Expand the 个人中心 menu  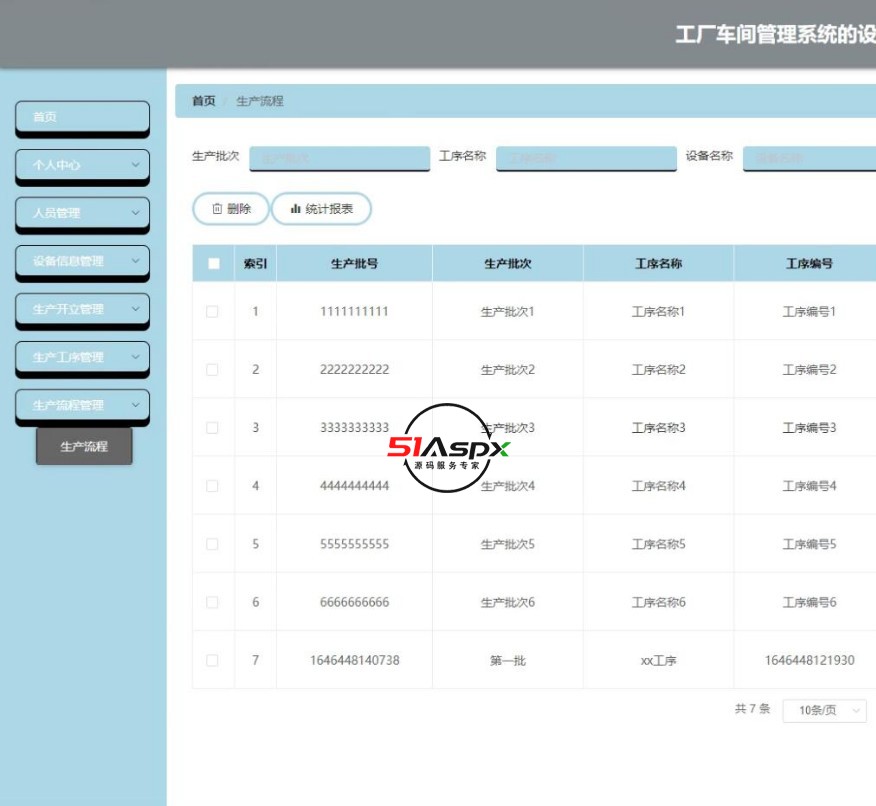tap(81, 165)
